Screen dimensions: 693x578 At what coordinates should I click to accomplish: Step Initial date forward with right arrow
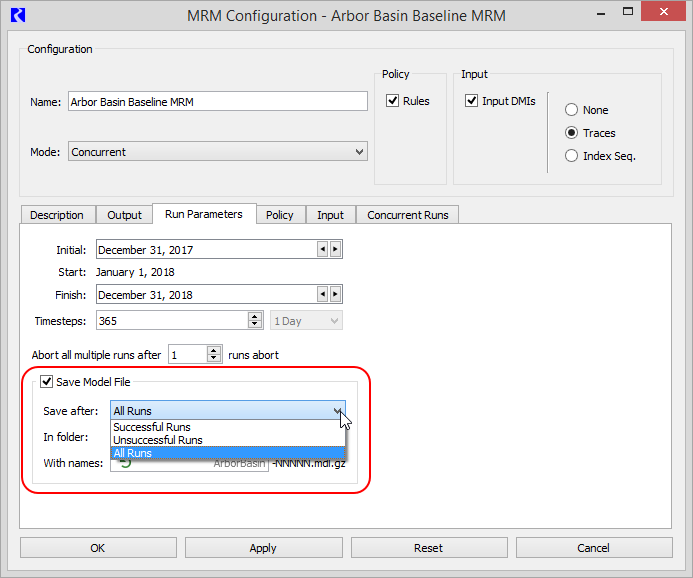(336, 250)
